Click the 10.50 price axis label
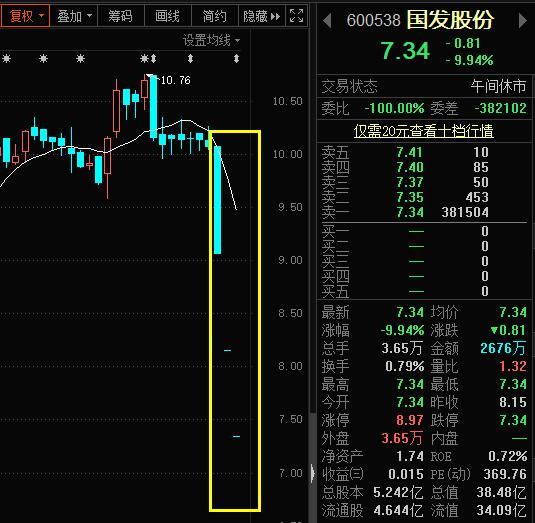 tap(288, 101)
